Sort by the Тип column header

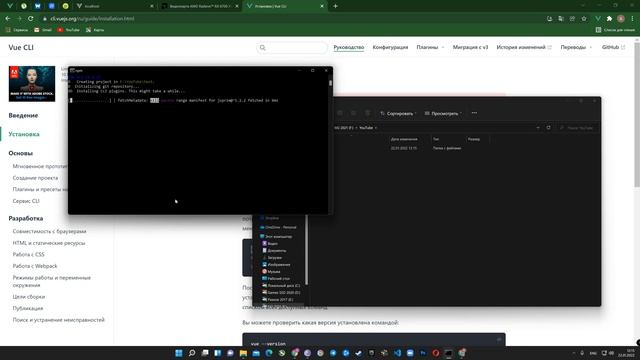tap(436, 139)
